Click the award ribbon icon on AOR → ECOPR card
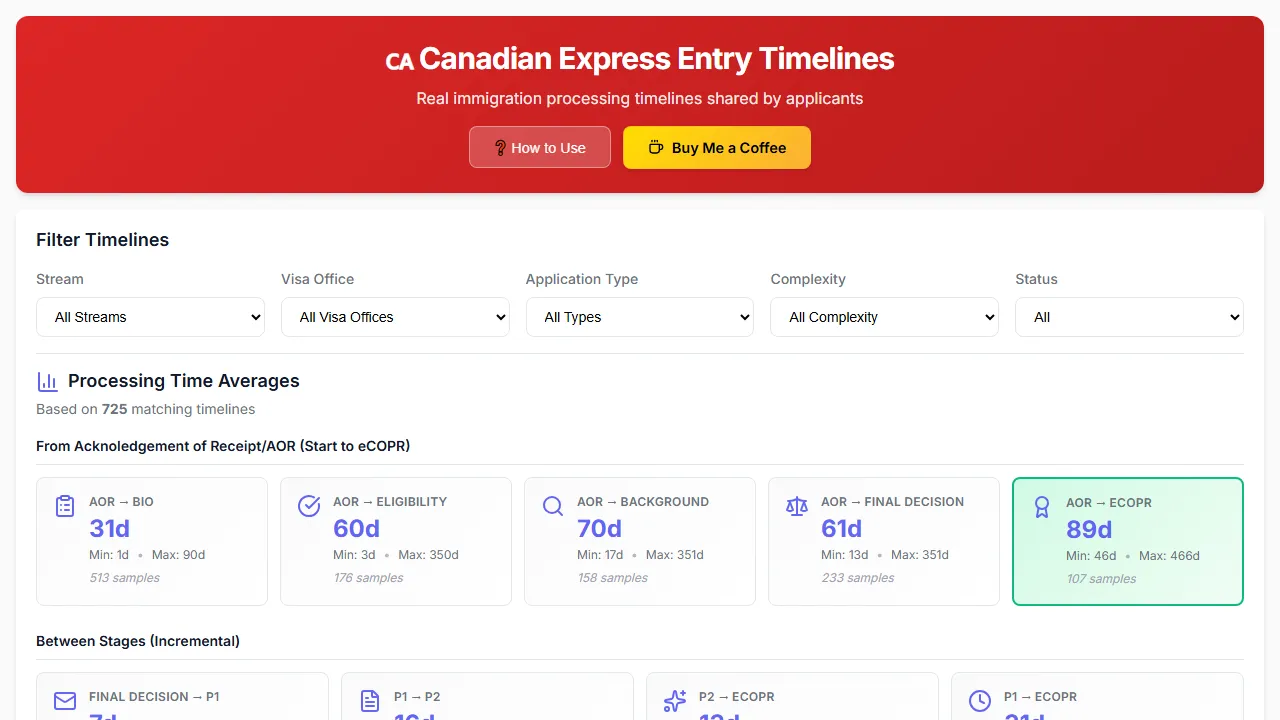The height and width of the screenshot is (720, 1280). click(1041, 507)
